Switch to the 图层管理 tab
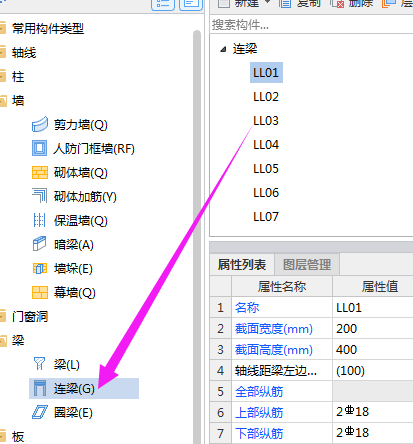 tap(307, 265)
